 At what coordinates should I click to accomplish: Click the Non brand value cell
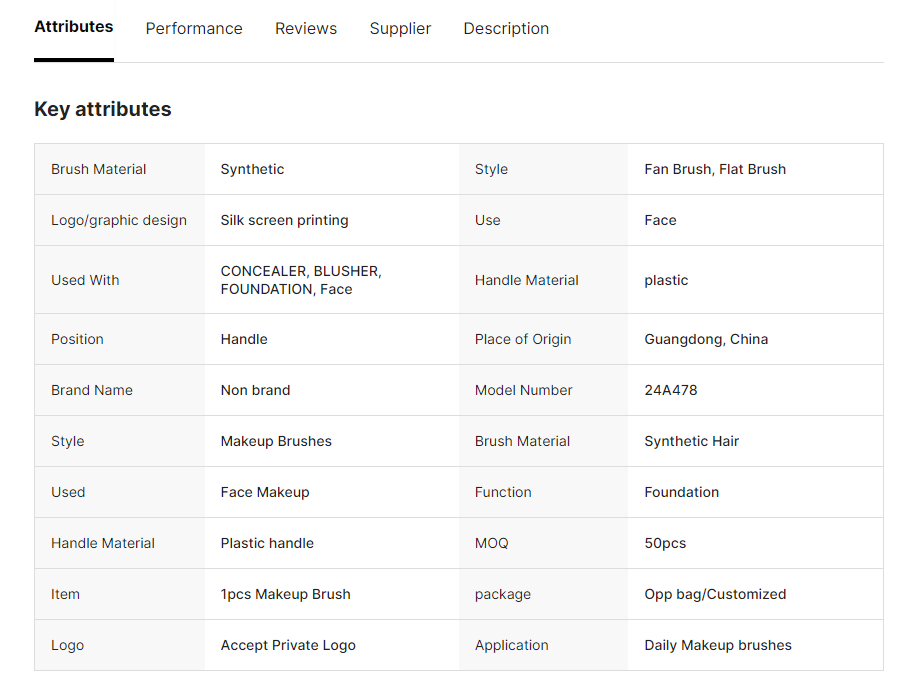pos(255,390)
